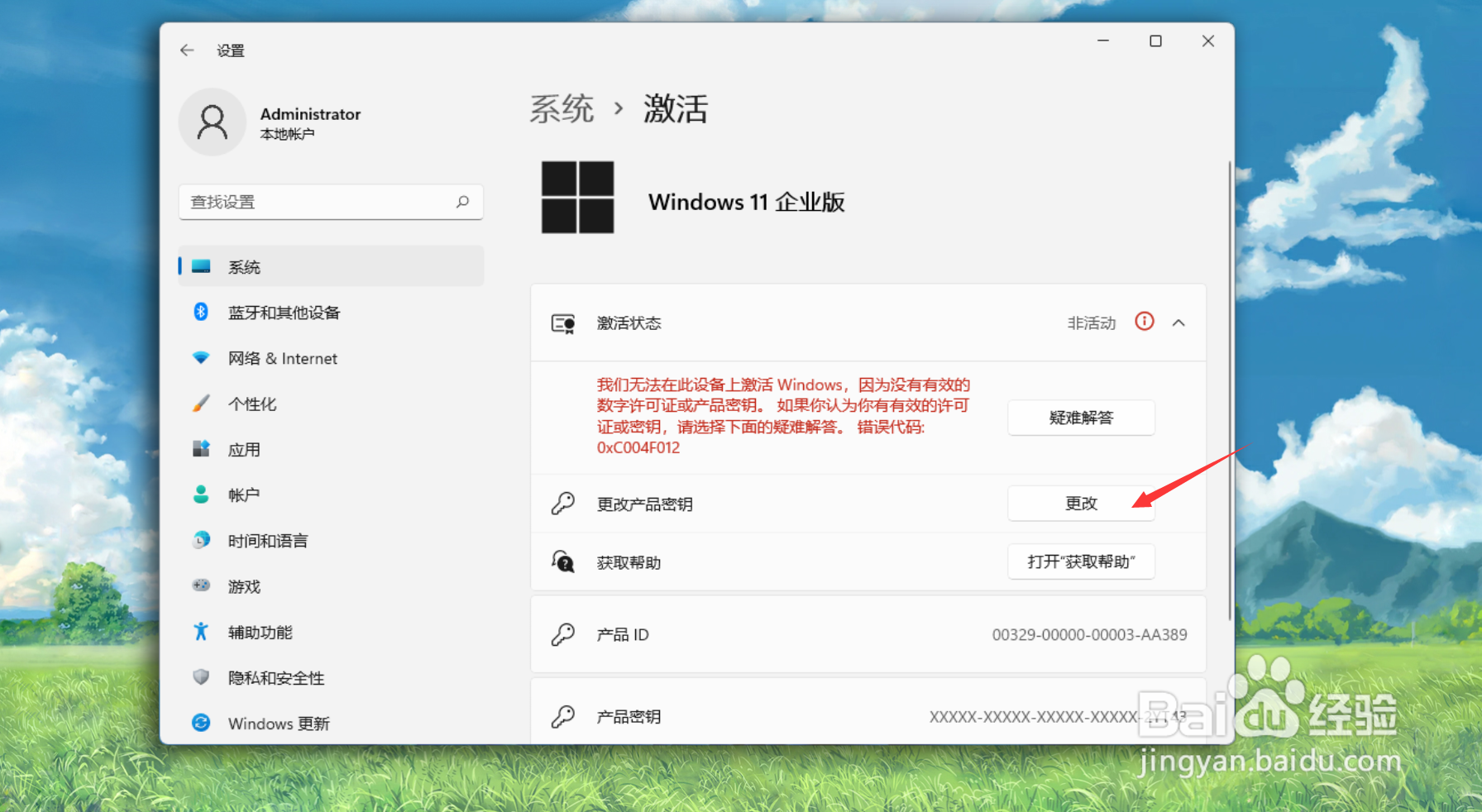The width and height of the screenshot is (1482, 812).
Task: Click the Administrator account name
Action: pyautogui.click(x=310, y=114)
